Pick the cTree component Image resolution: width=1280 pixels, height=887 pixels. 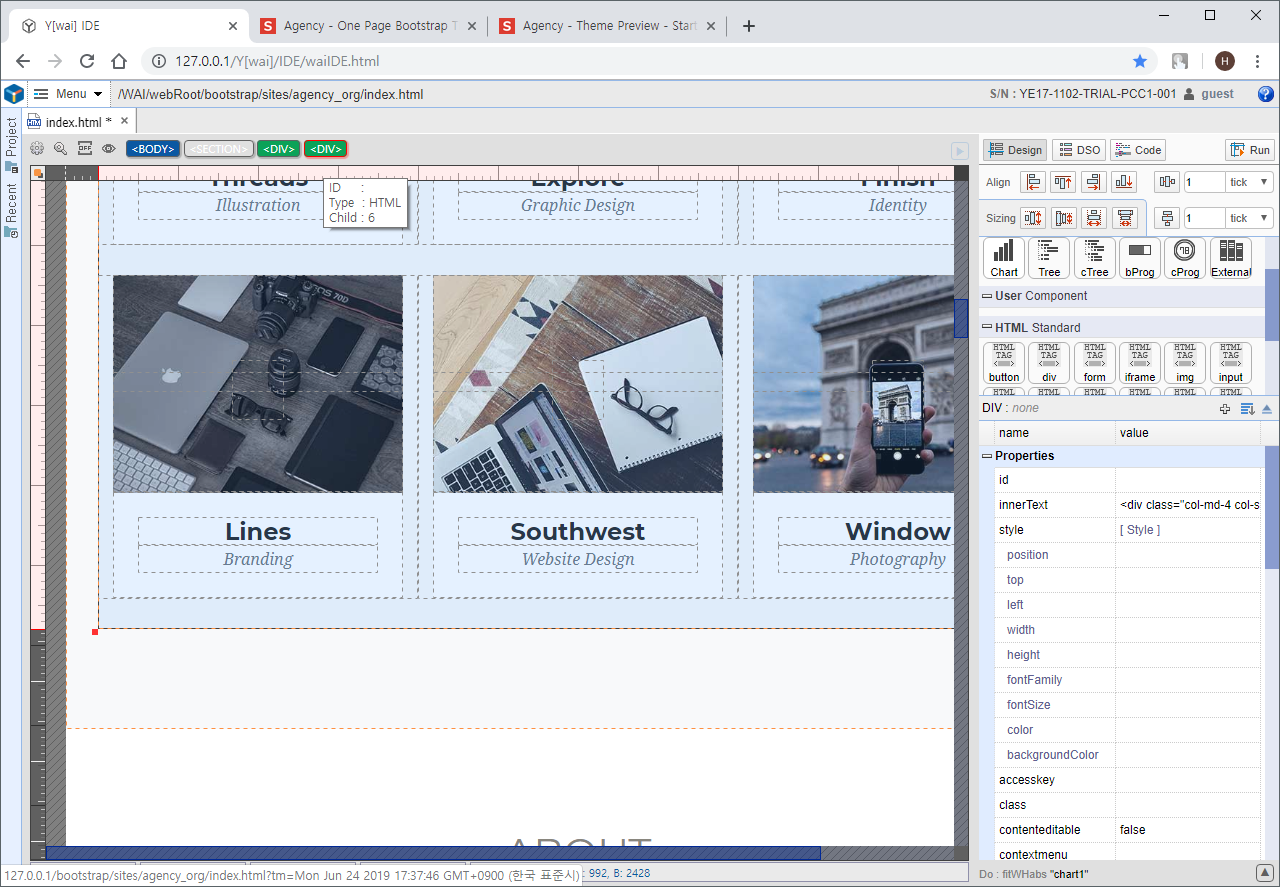[x=1094, y=258]
